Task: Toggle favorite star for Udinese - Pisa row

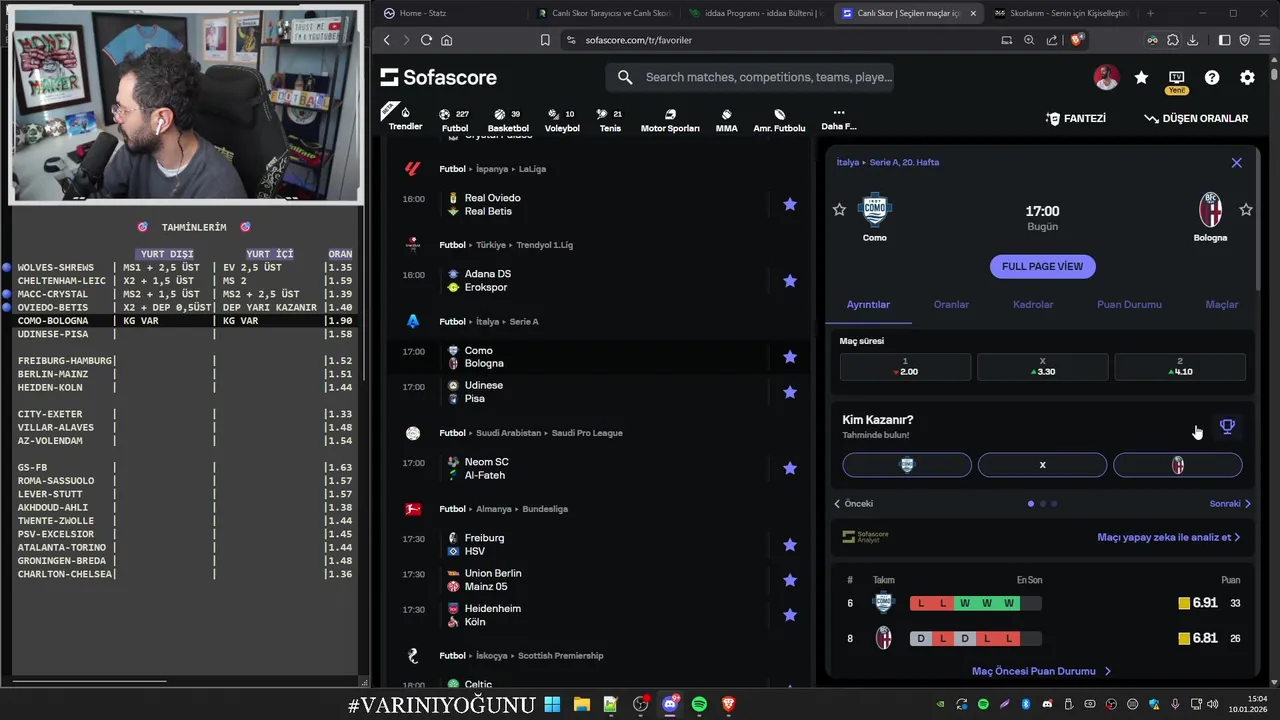Action: coord(790,392)
